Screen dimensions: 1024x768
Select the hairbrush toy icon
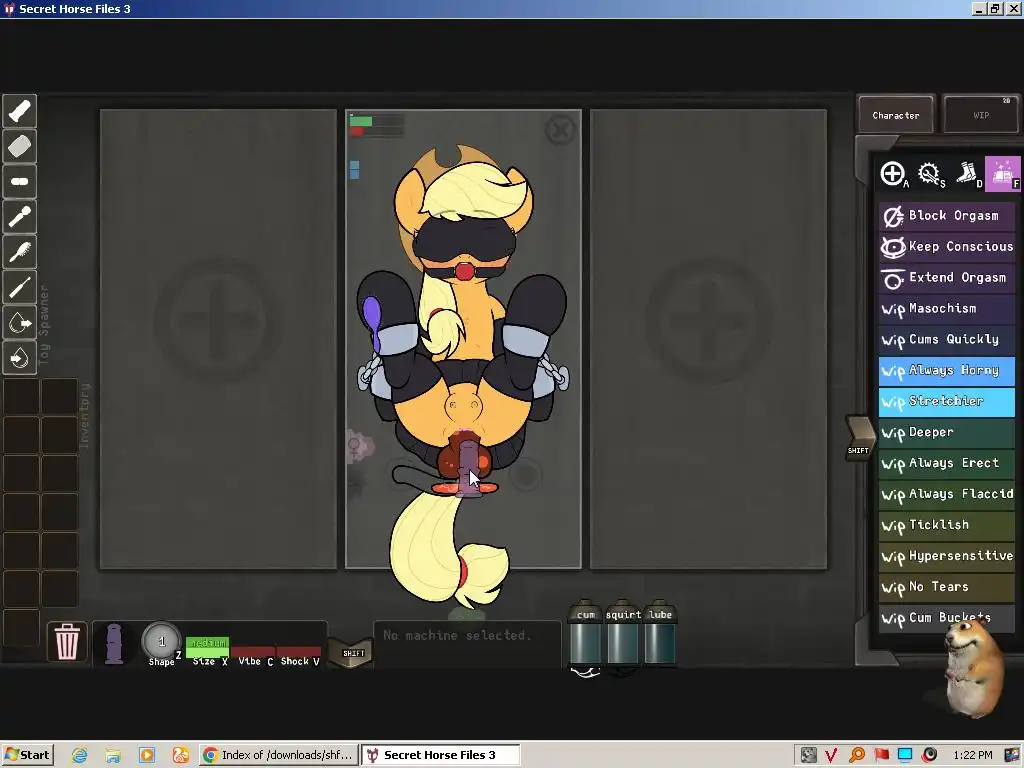pyautogui.click(x=20, y=252)
